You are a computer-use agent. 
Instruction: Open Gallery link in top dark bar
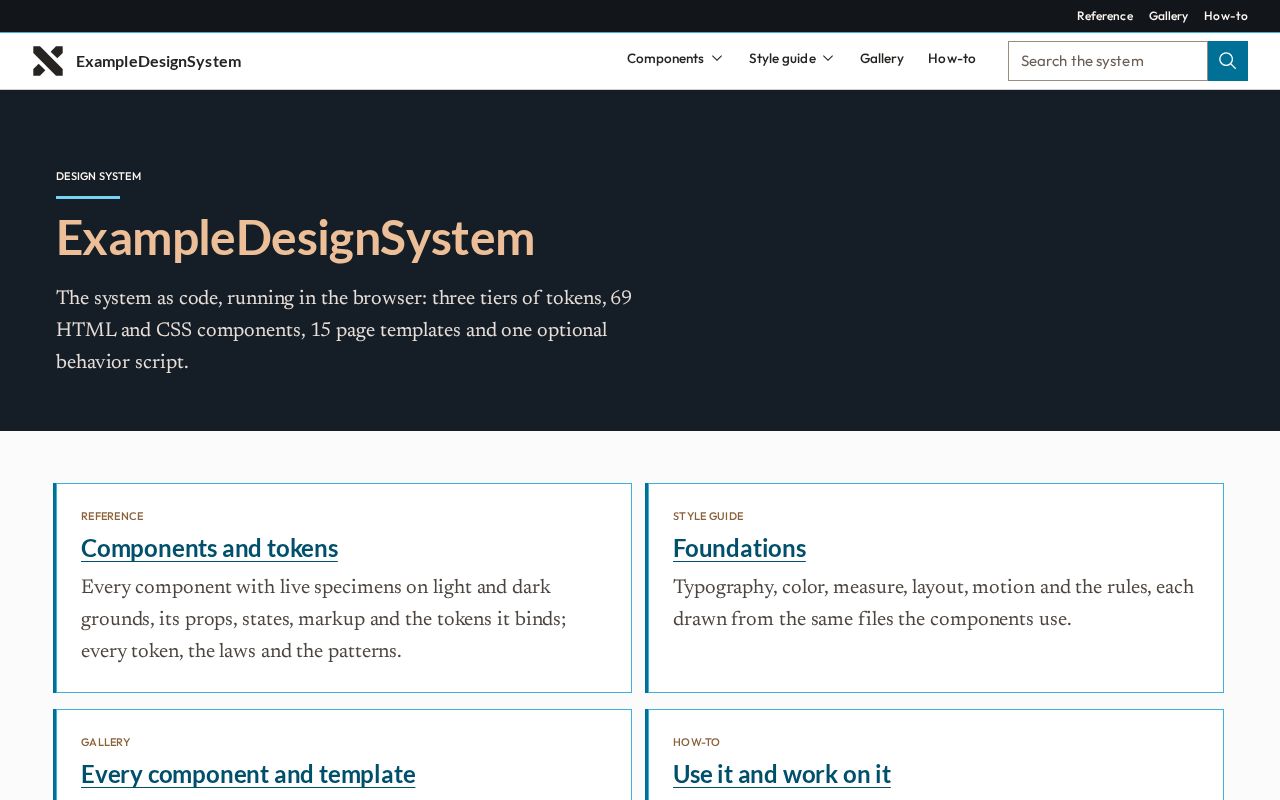[1168, 16]
